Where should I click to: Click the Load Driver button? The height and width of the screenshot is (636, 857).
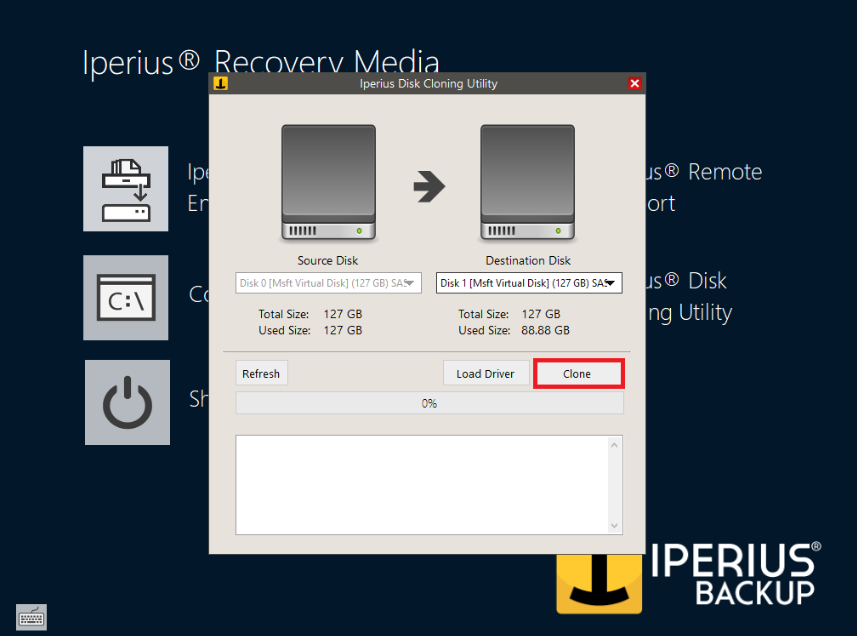point(486,373)
